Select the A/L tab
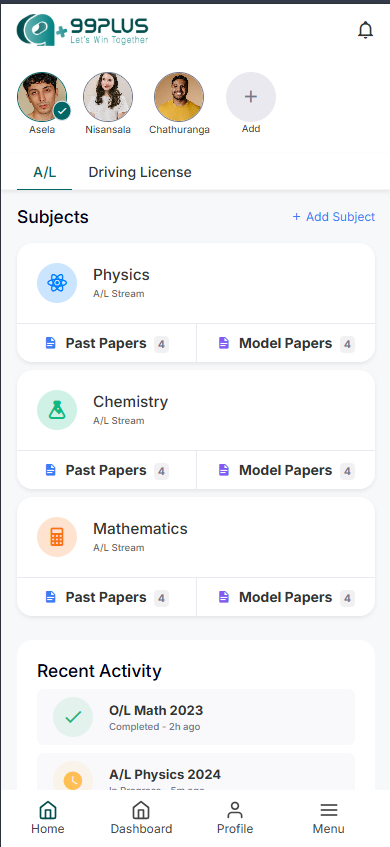This screenshot has height=847, width=390. 45,172
